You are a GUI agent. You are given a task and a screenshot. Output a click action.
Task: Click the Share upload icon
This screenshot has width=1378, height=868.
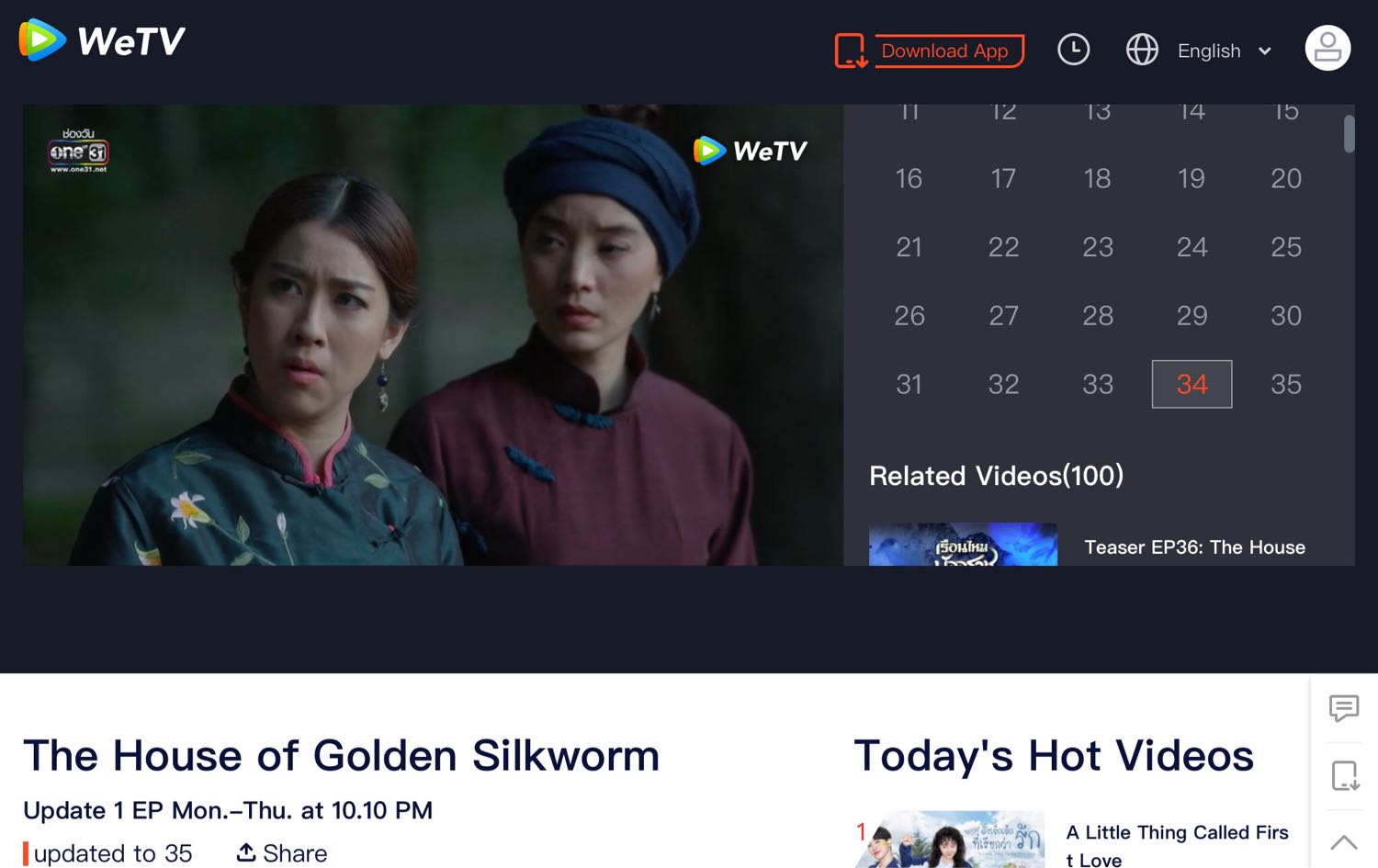click(x=246, y=852)
